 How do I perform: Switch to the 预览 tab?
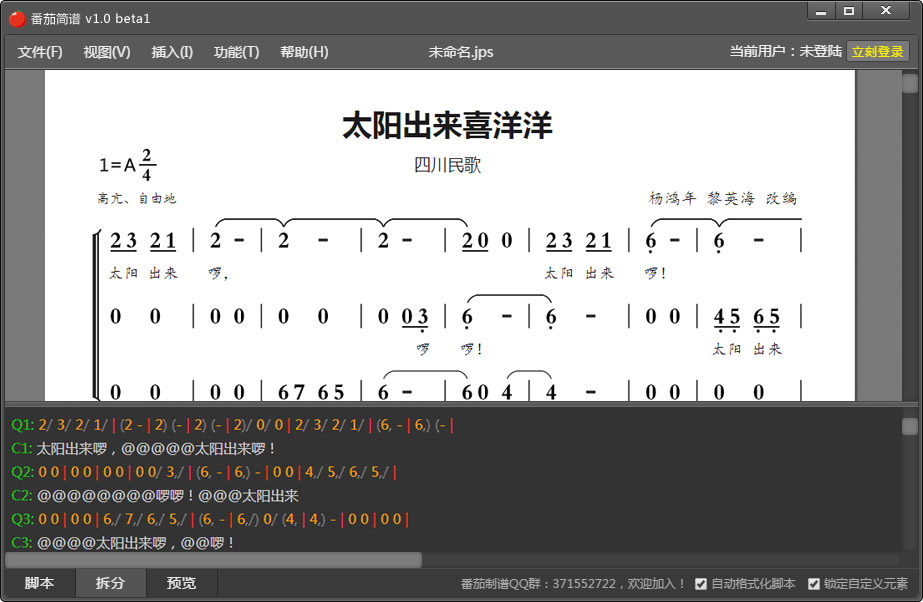click(181, 584)
